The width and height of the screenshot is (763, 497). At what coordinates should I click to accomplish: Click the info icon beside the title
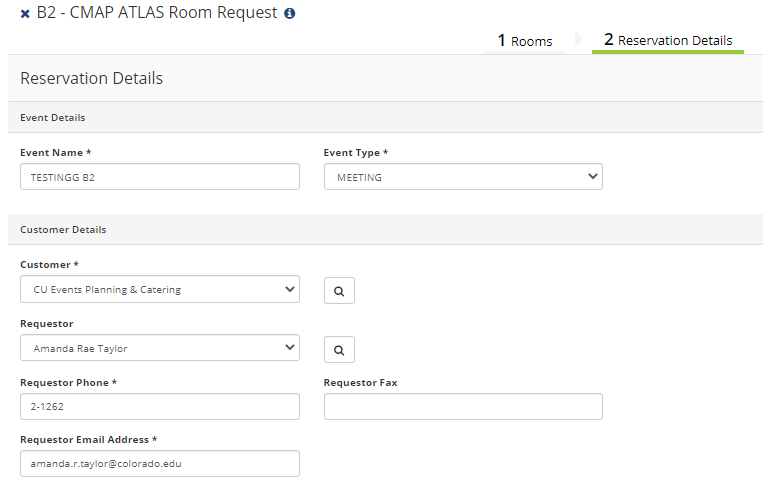[x=290, y=14]
